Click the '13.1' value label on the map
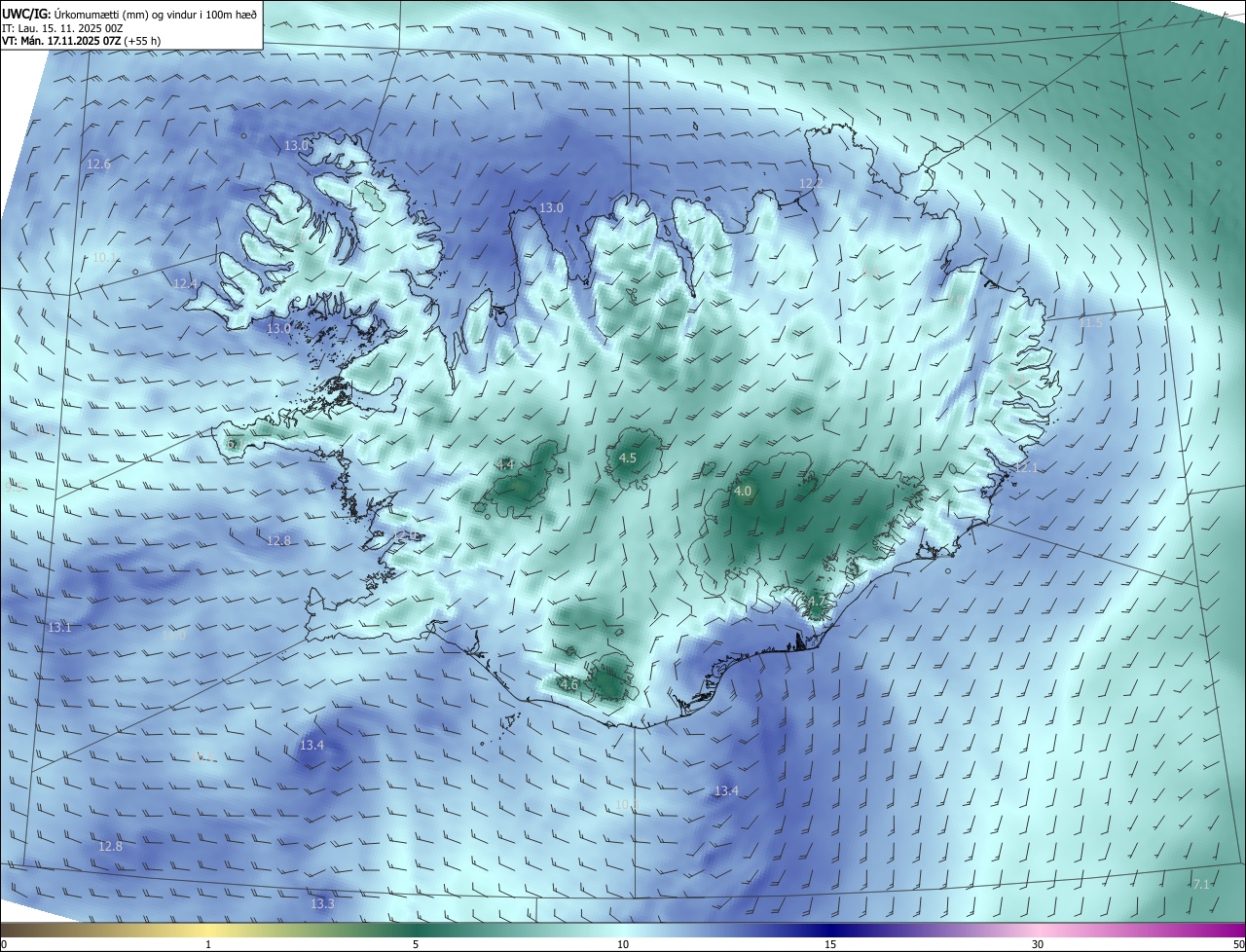The width and height of the screenshot is (1246, 952). (59, 628)
